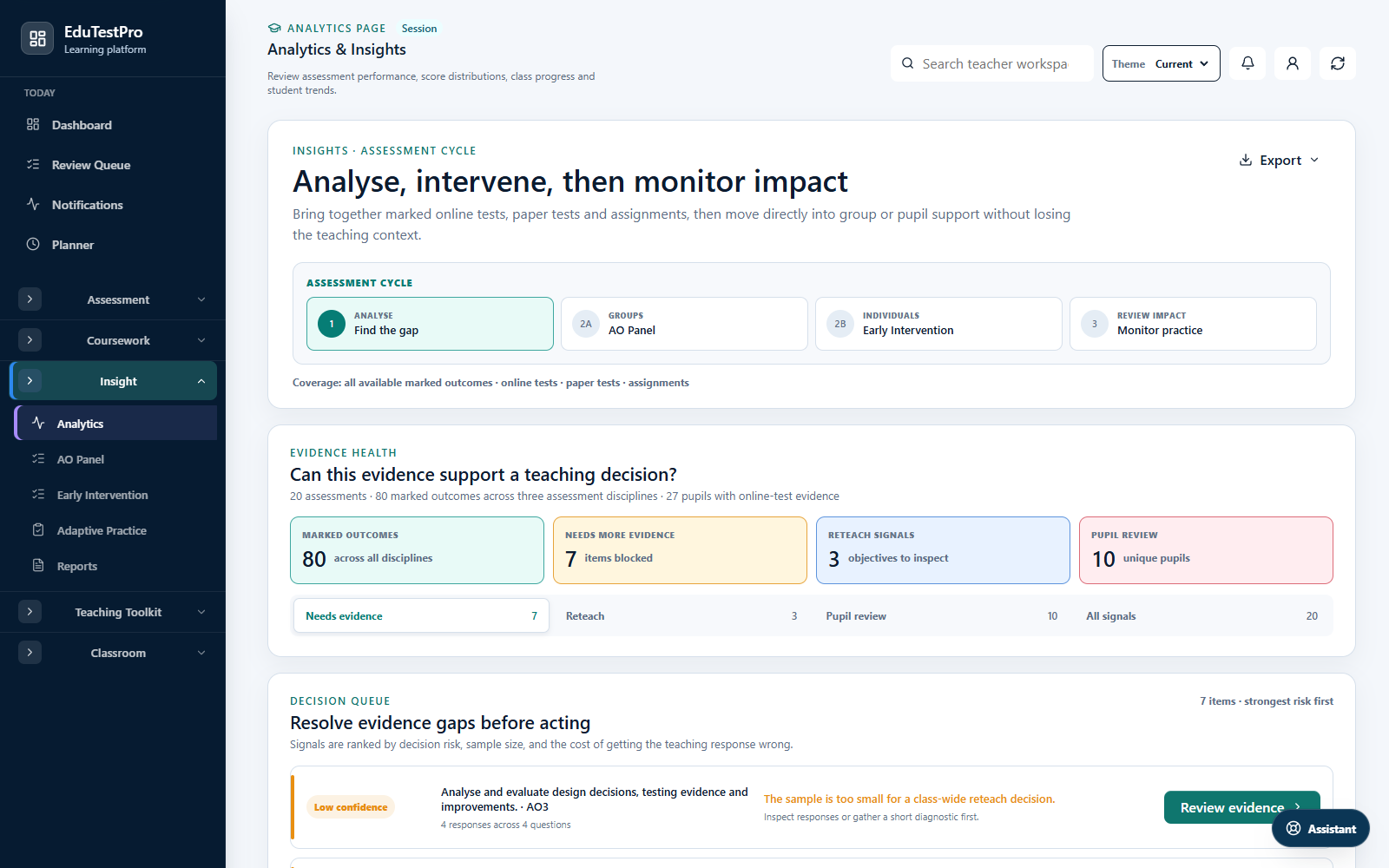1389x868 pixels.
Task: Open Planner from the sidebar
Action: pyautogui.click(x=113, y=245)
